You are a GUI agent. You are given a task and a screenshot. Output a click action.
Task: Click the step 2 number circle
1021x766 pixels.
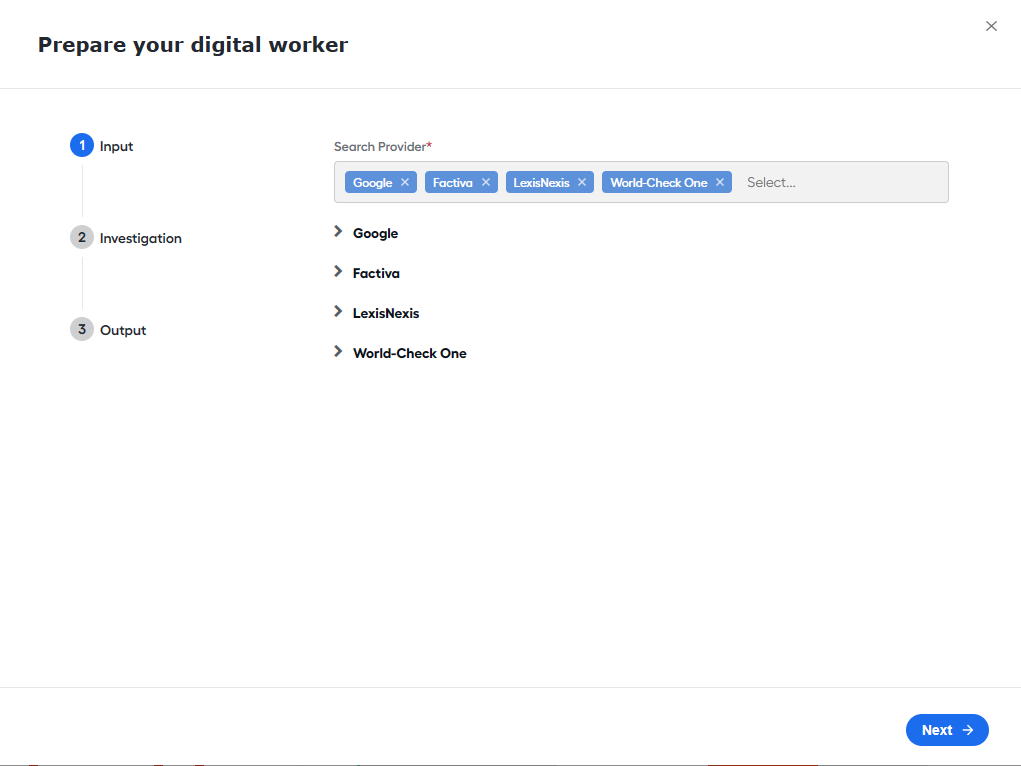click(x=82, y=238)
